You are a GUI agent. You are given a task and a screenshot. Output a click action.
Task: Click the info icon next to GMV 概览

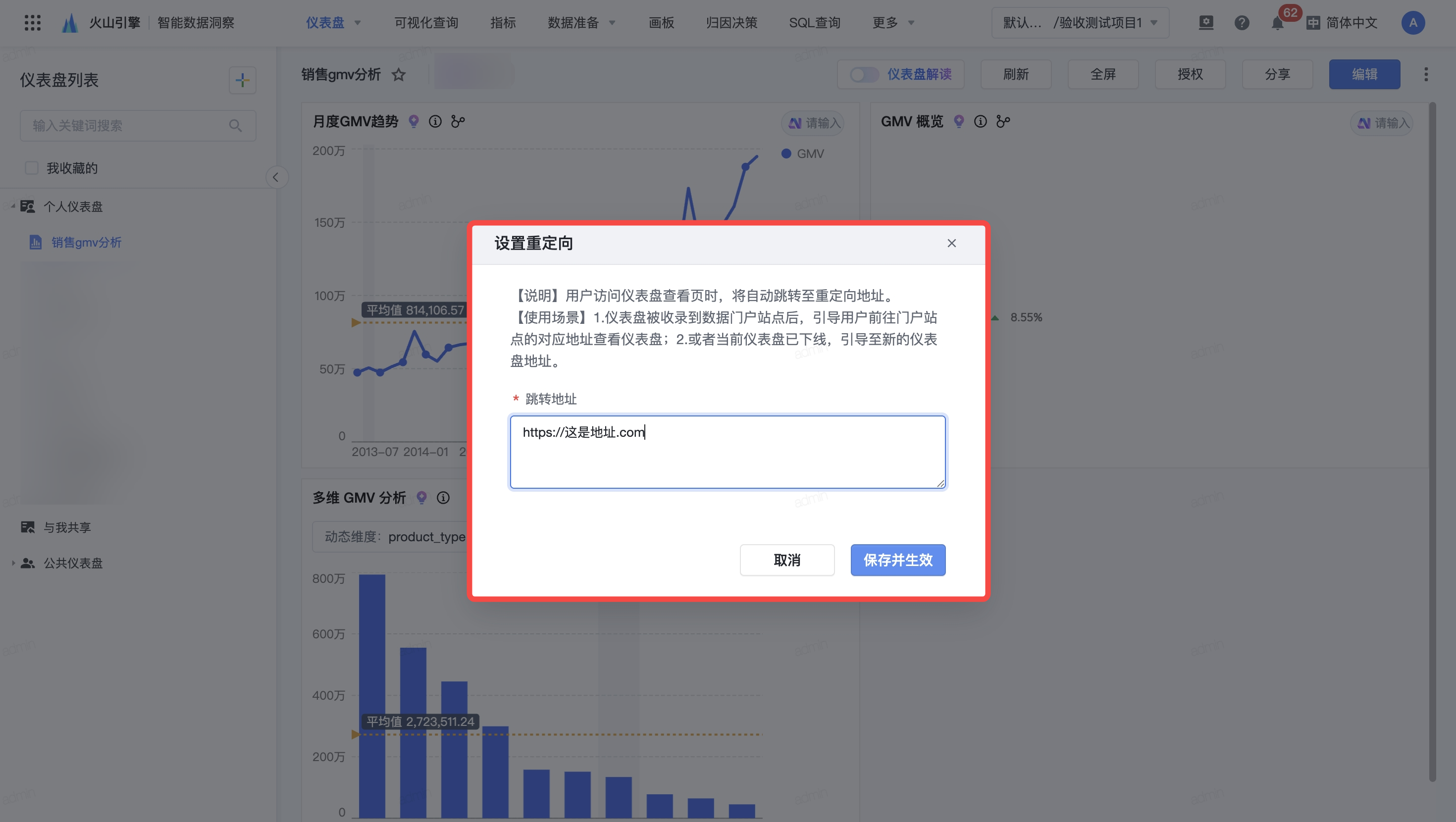coord(980,121)
